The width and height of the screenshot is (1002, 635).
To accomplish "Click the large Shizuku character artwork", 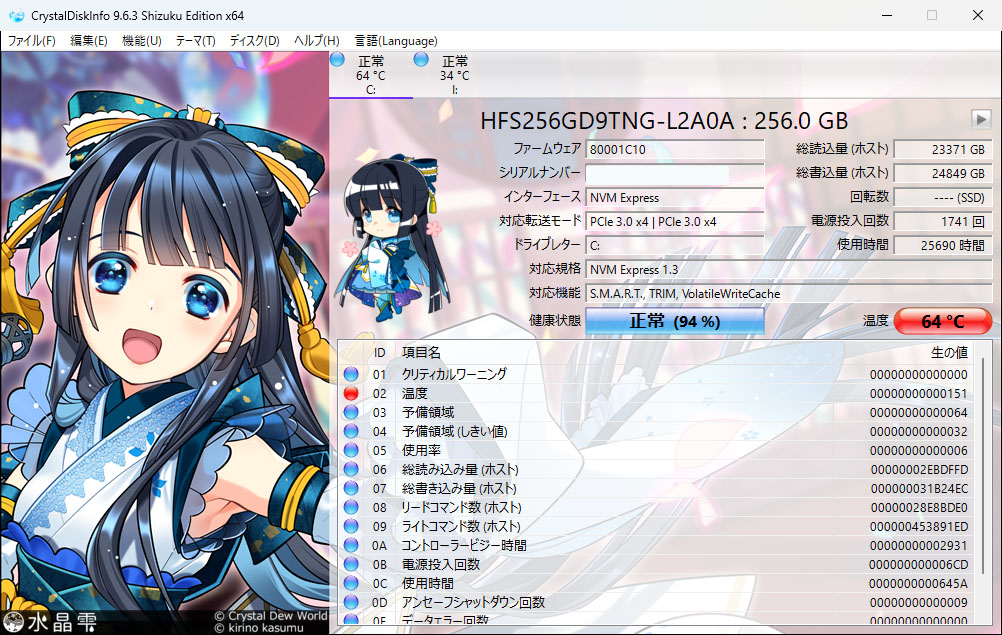I will pos(164,343).
